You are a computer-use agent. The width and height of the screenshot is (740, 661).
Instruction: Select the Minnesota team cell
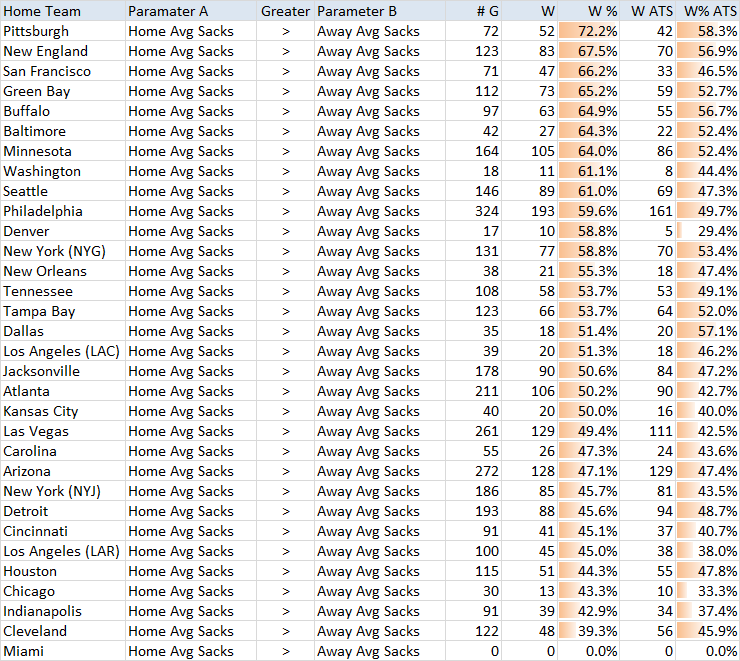click(x=63, y=151)
